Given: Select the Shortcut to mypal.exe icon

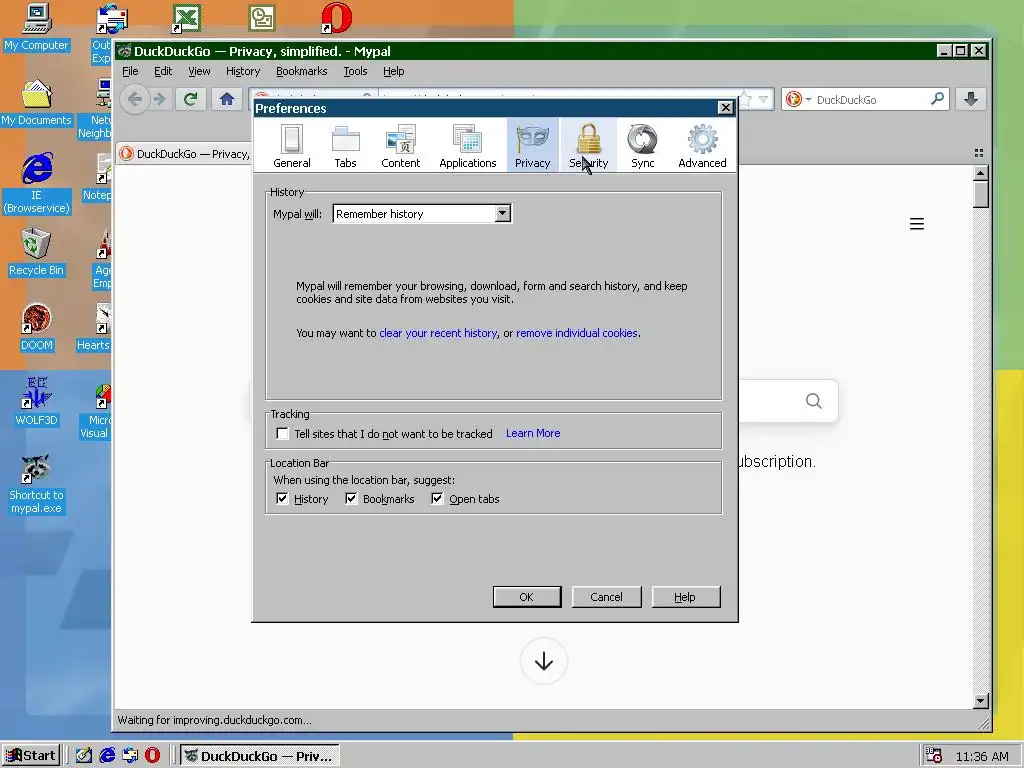Looking at the screenshot, I should 36,484.
